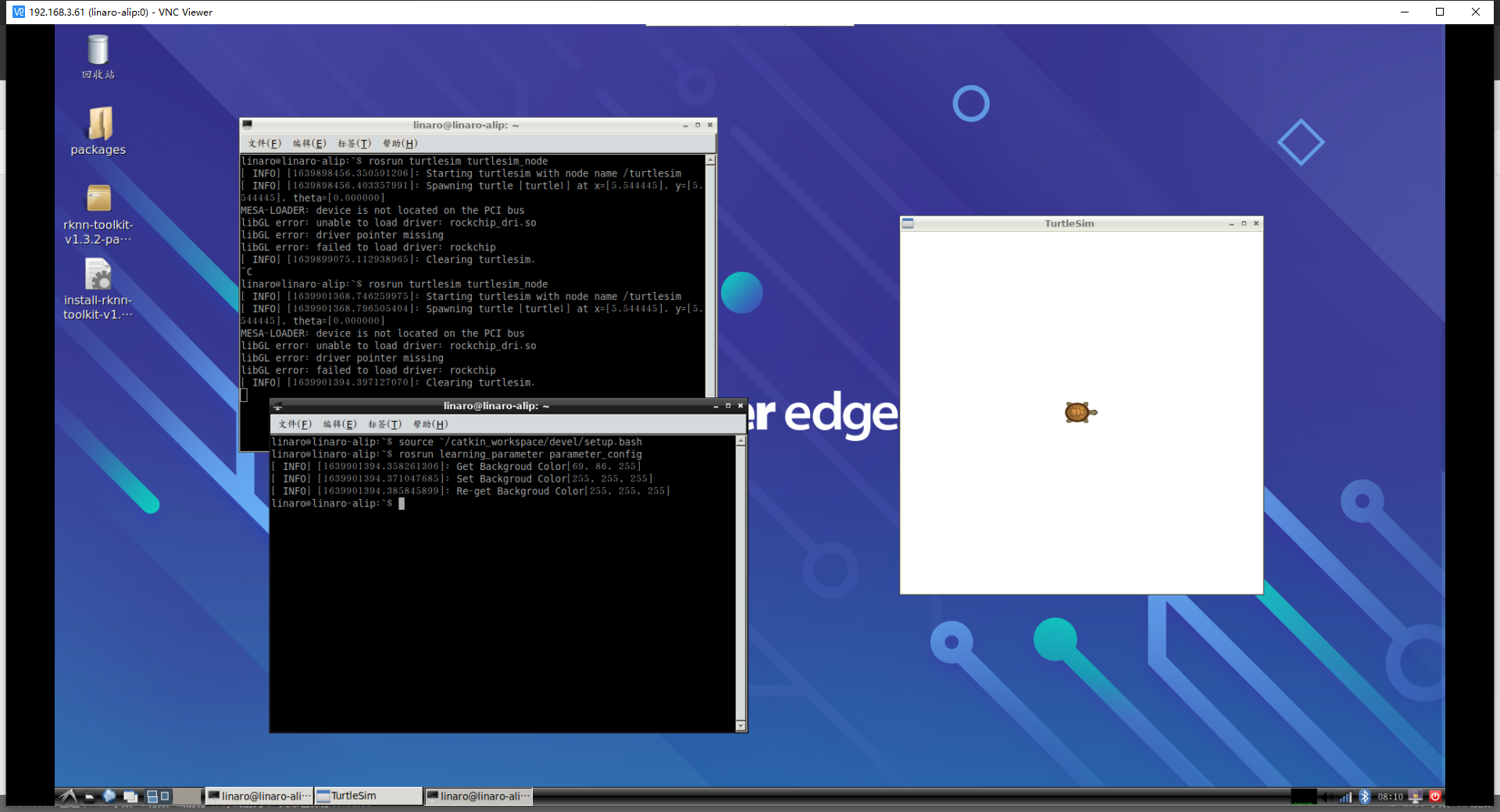Click 'Get Background Color[69, 86, 255]' line
Image resolution: width=1500 pixels, height=812 pixels.
pos(456,467)
